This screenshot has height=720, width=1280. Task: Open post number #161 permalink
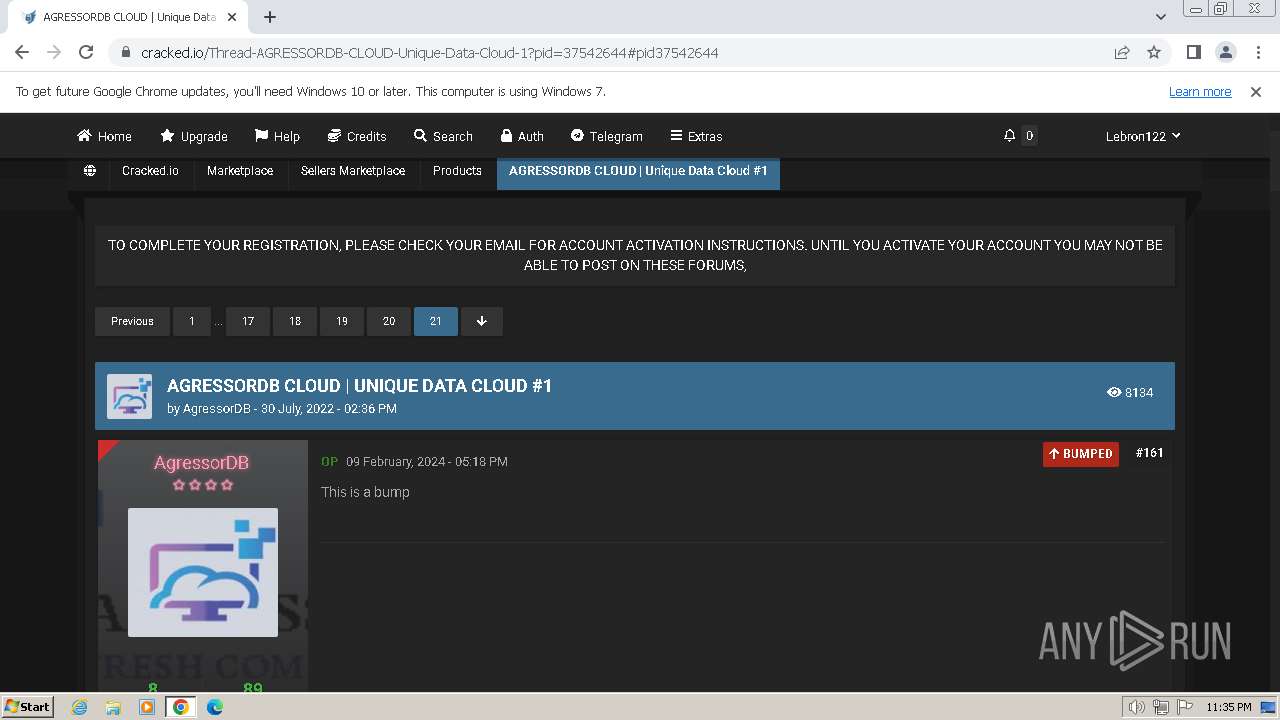pos(1149,453)
